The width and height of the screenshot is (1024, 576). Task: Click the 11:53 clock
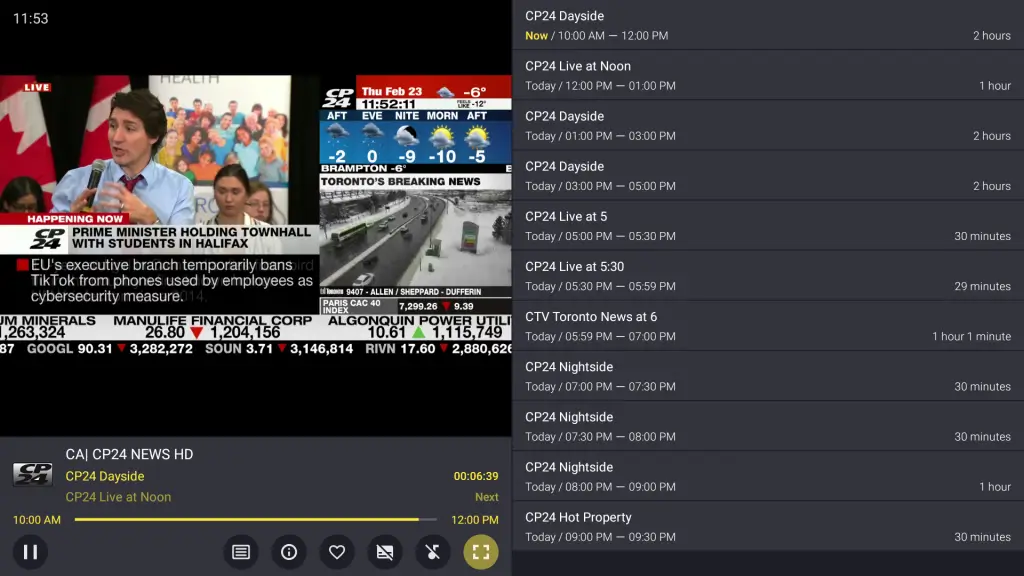[31, 18]
